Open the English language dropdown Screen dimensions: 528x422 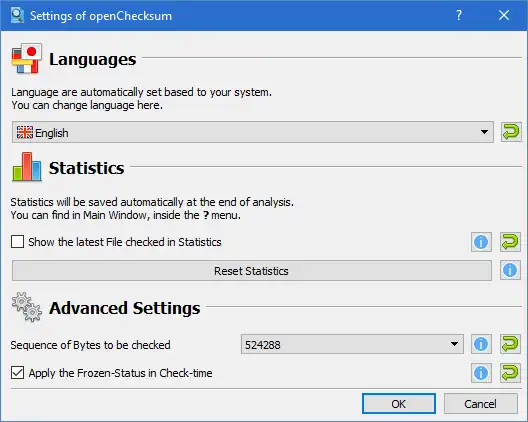(253, 132)
